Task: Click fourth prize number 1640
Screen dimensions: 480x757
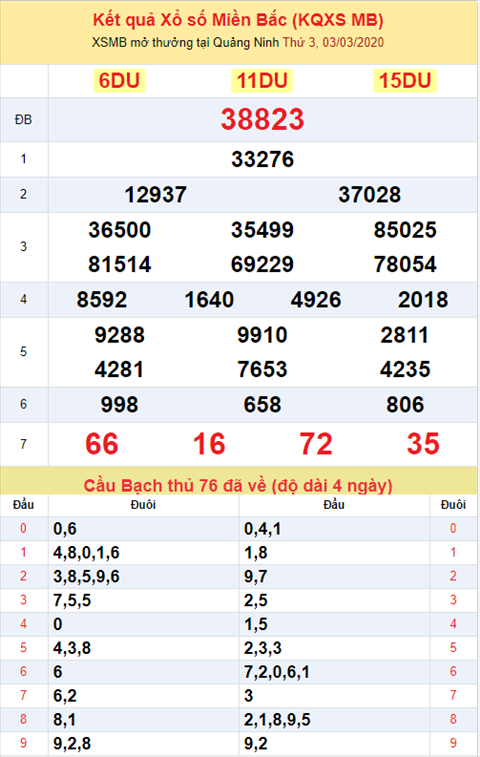Action: [x=209, y=300]
